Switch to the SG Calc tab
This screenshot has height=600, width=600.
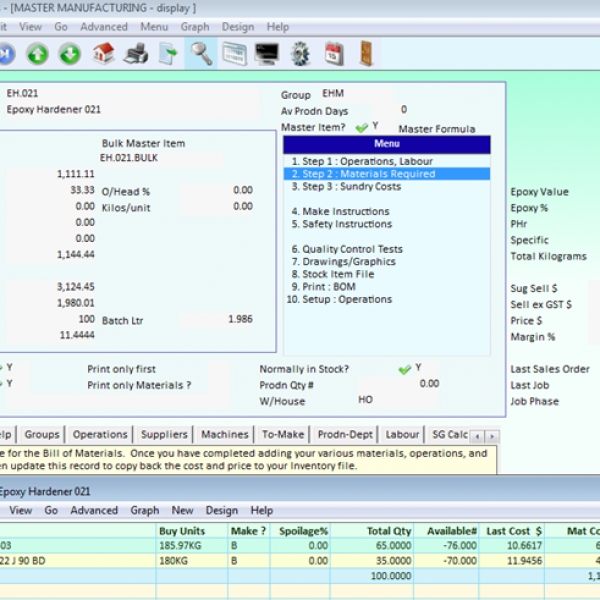tap(449, 435)
